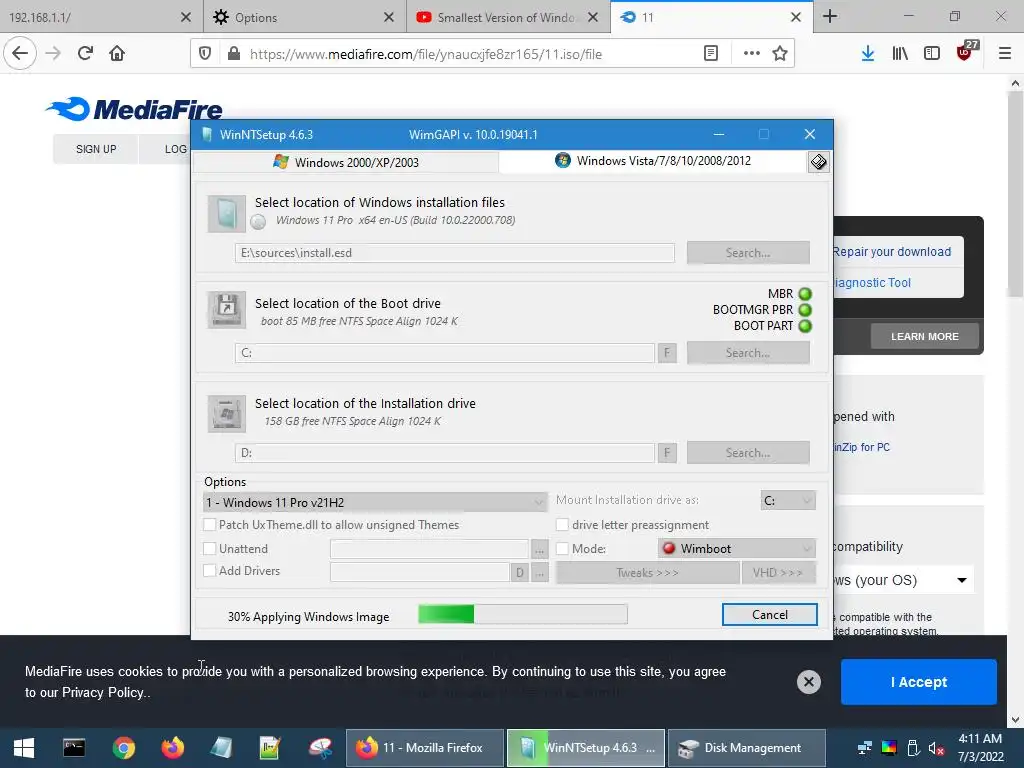Click LEARN MORE on MediaFire page
This screenshot has height=768, width=1024.
point(925,336)
